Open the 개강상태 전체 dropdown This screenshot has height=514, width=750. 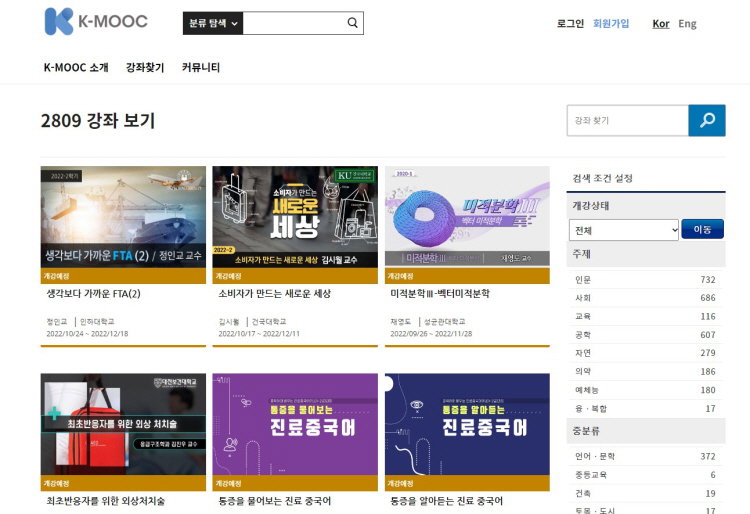pos(624,230)
